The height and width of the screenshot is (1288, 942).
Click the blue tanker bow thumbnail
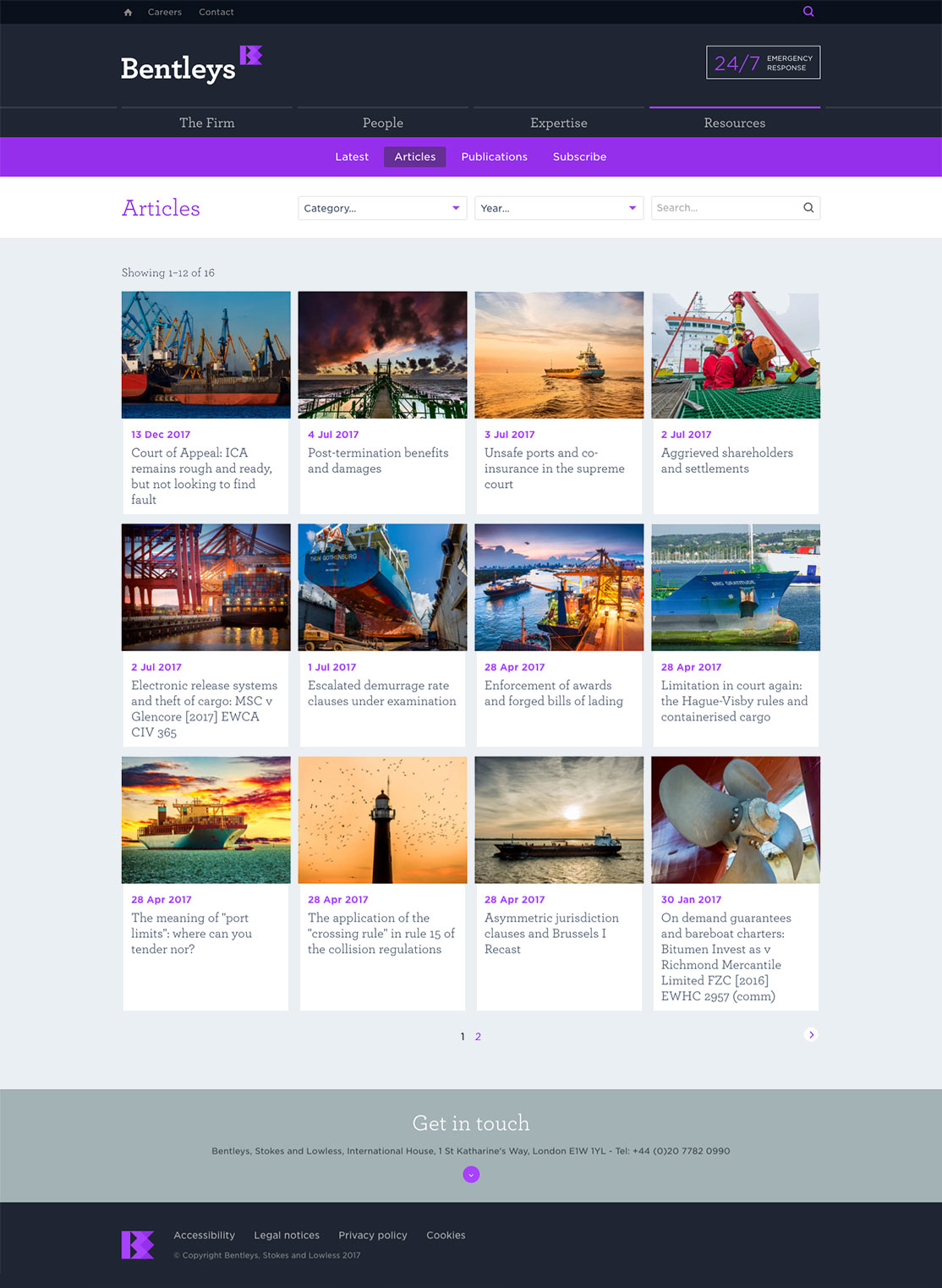click(736, 588)
